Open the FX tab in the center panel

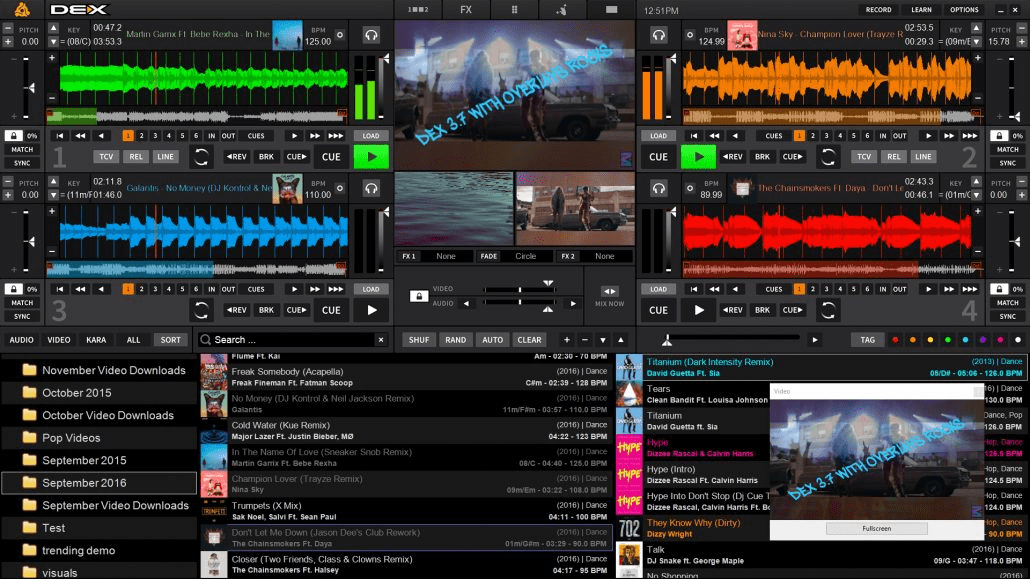[466, 10]
